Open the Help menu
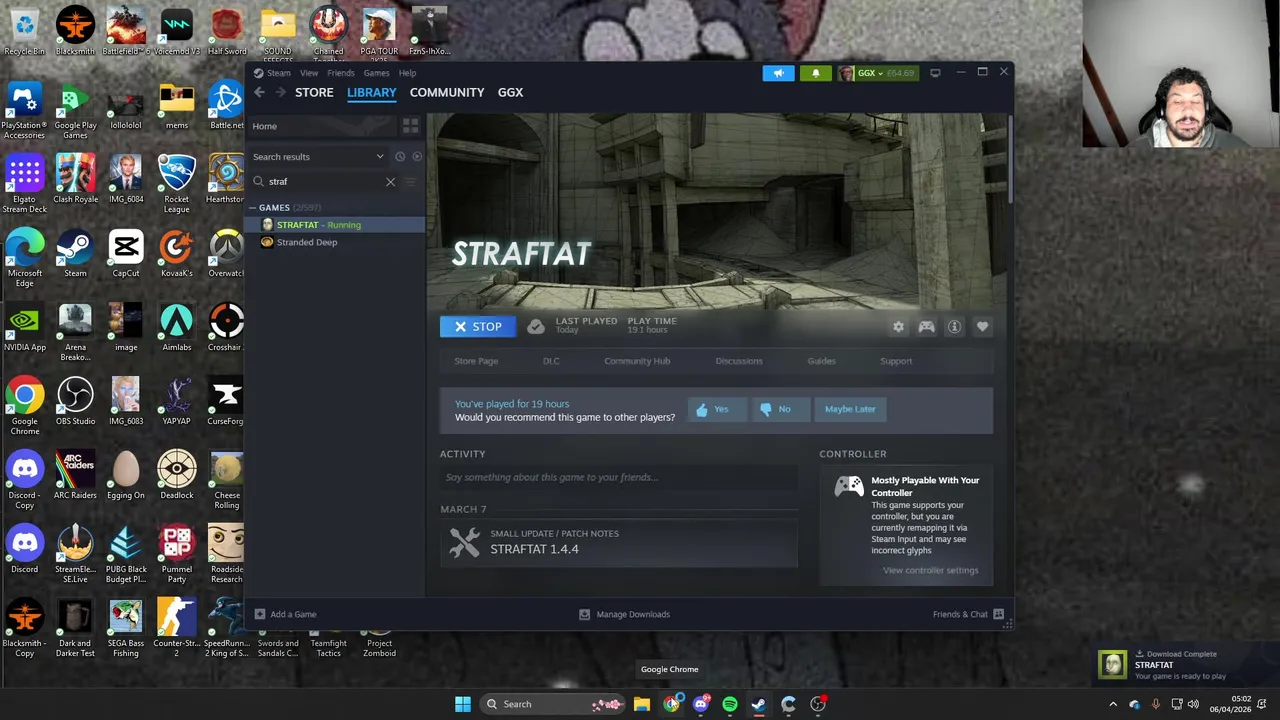Image resolution: width=1280 pixels, height=720 pixels. 407,73
